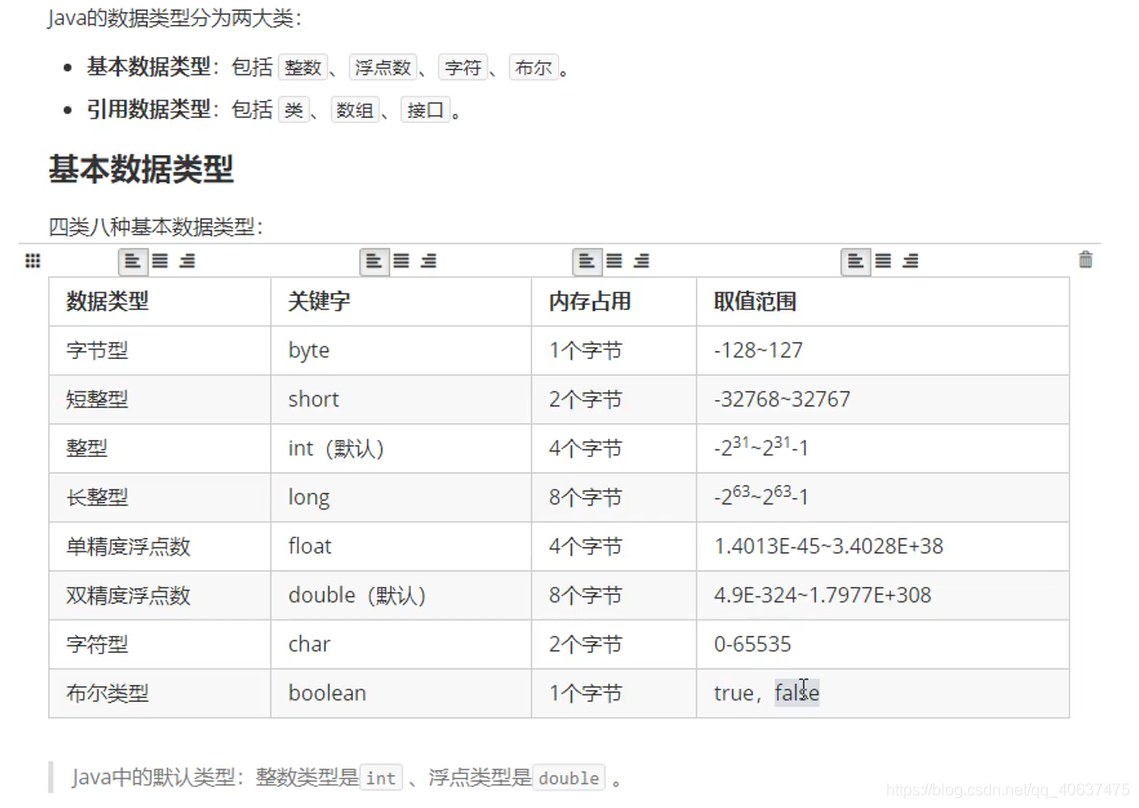Center align the 取值范围 column

883,261
